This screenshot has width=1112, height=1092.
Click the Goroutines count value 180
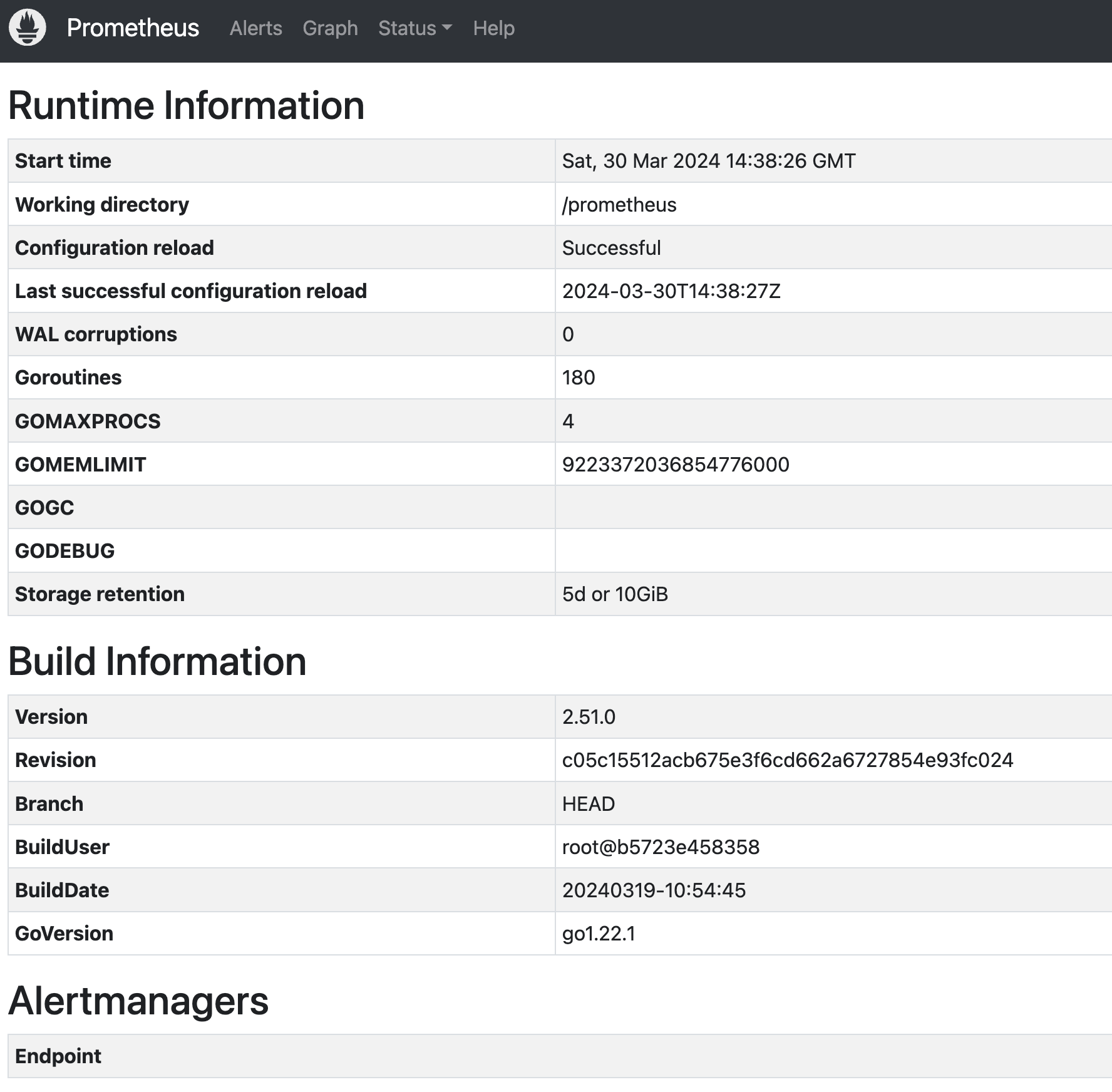[578, 378]
